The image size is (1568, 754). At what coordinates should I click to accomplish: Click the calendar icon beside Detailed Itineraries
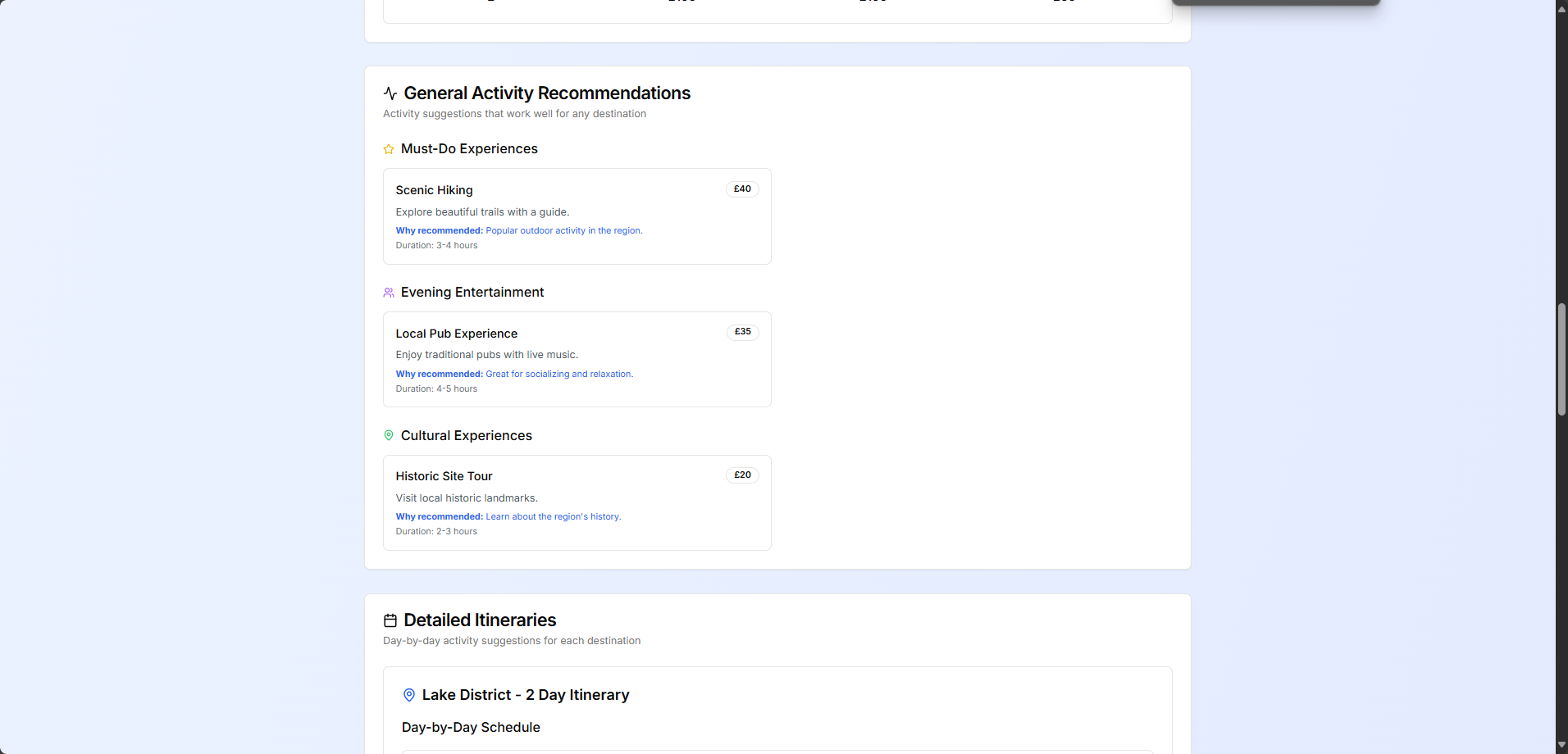pos(390,620)
